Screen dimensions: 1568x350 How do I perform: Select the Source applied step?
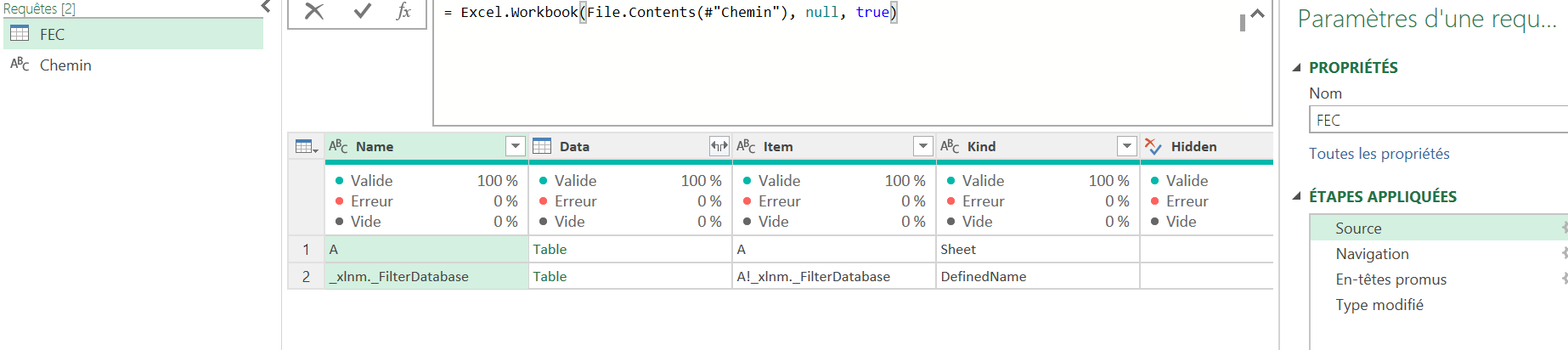[1439, 228]
